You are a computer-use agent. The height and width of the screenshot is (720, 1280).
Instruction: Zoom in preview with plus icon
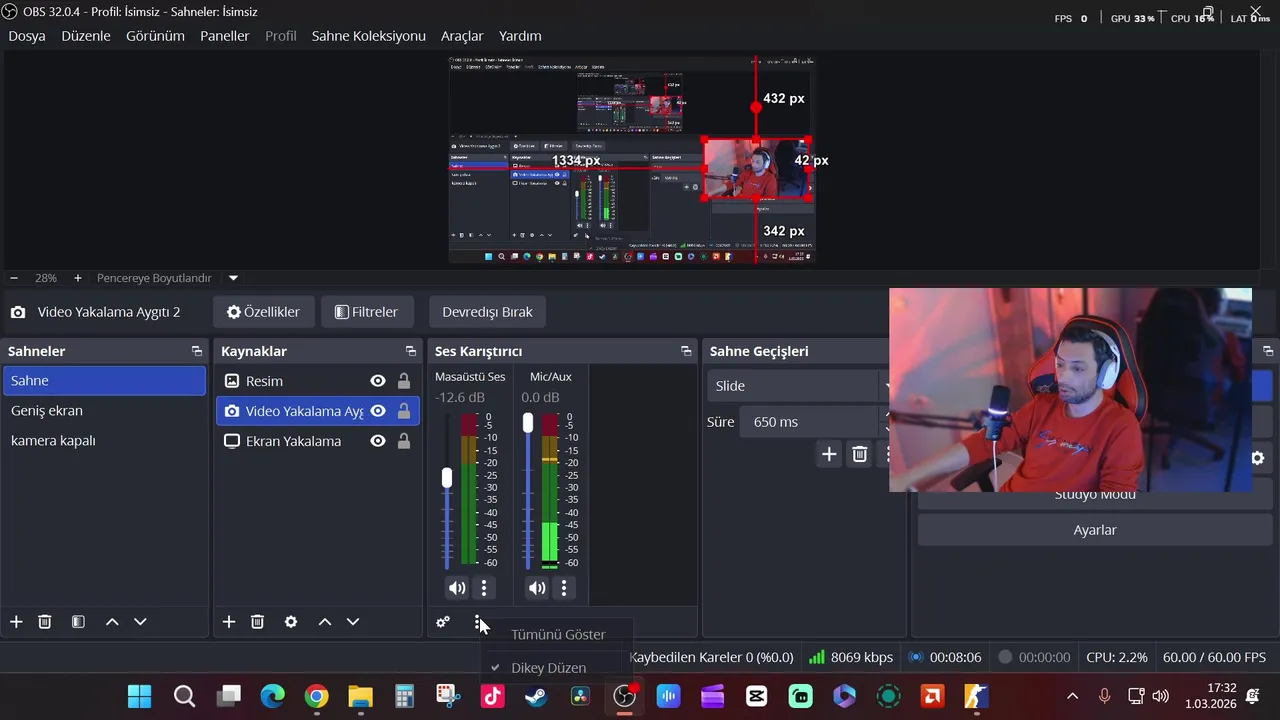77,278
